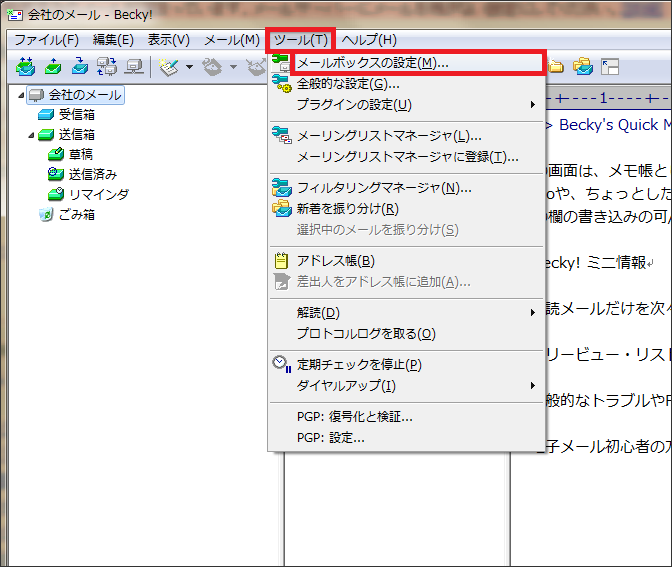The width and height of the screenshot is (672, 567).
Task: Select the 草稿 drafts folder
Action: tap(81, 154)
